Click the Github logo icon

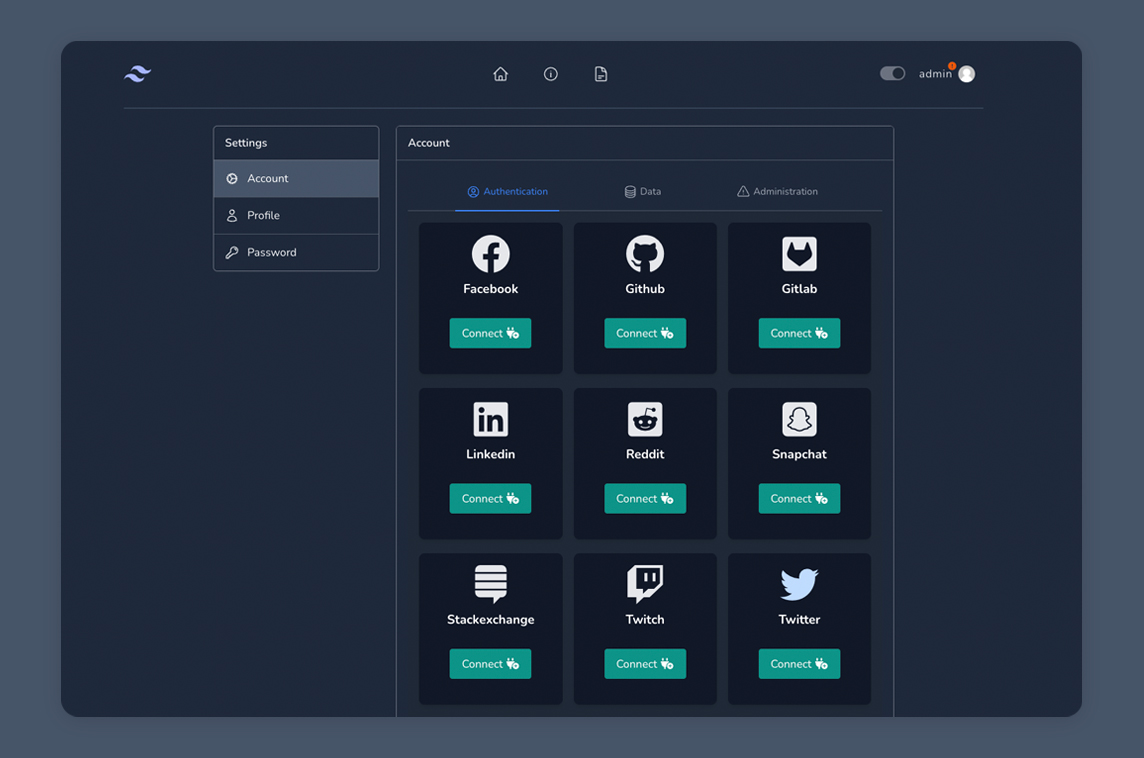tap(645, 255)
